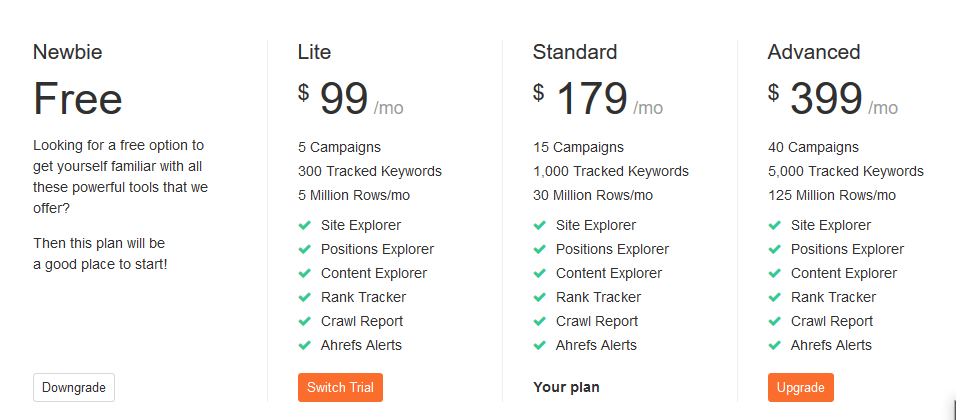The width and height of the screenshot is (956, 420).
Task: Select the Lite plan heading
Action: click(315, 52)
